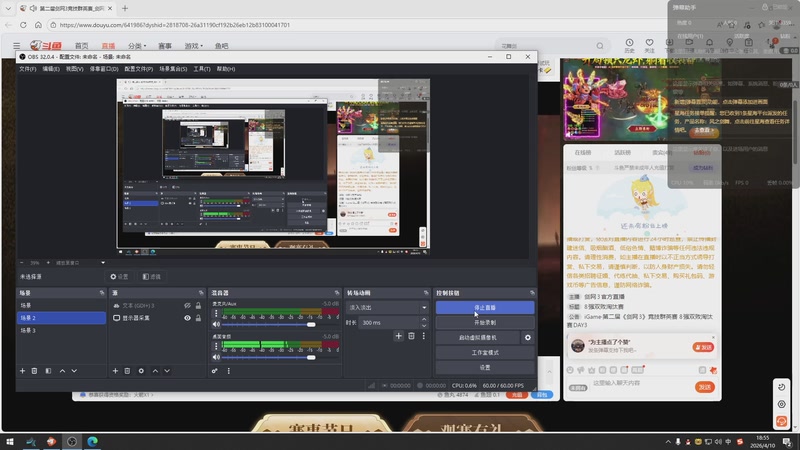Open Douyu 关注 heart icon
This screenshot has height=450, width=800.
649,43
